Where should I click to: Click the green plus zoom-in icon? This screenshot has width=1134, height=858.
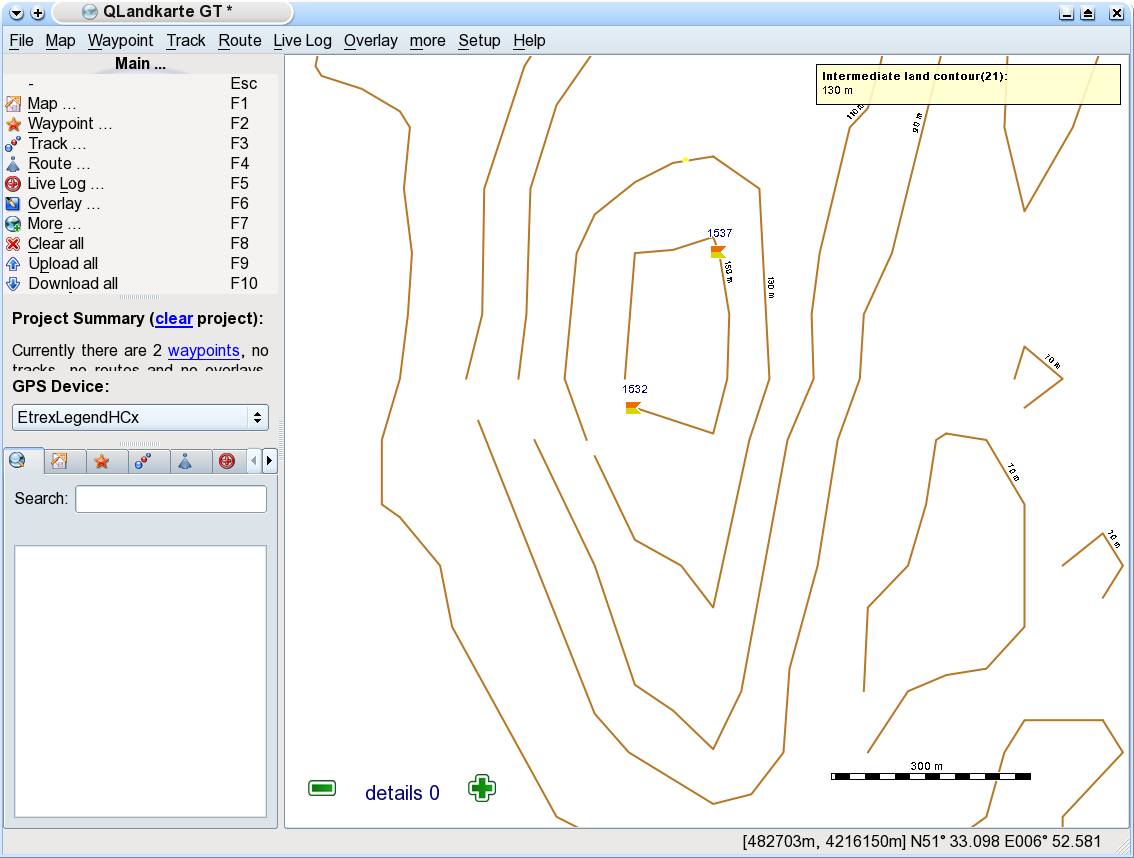pyautogui.click(x=482, y=788)
